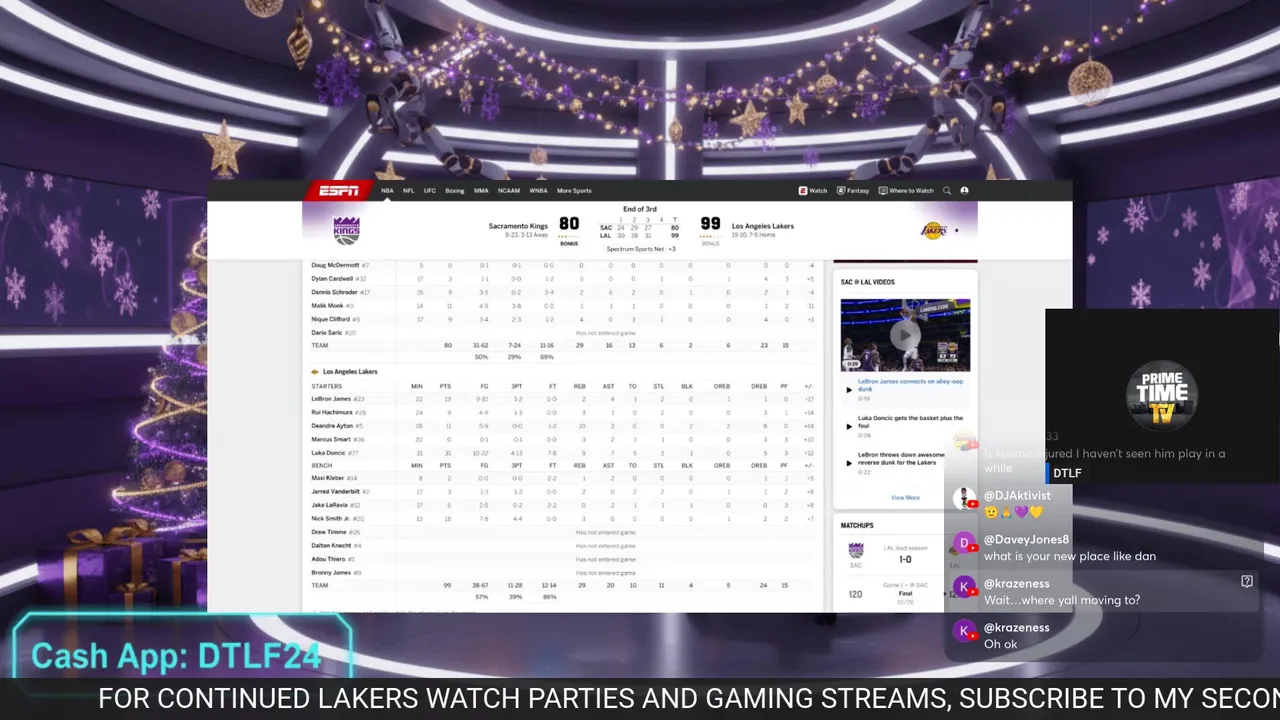The image size is (1280, 720).
Task: Open the NFL menu item
Action: coord(408,190)
